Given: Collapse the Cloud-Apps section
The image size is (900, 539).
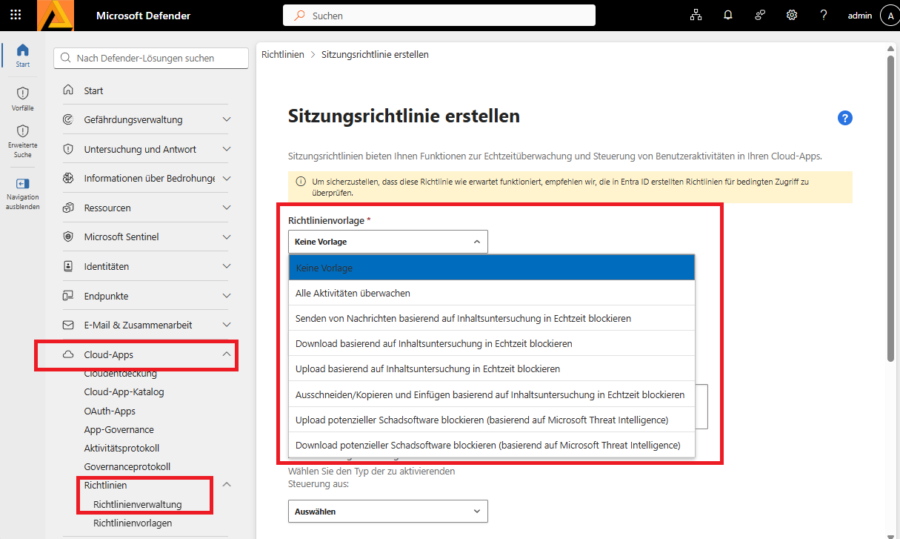Looking at the screenshot, I should tap(226, 354).
